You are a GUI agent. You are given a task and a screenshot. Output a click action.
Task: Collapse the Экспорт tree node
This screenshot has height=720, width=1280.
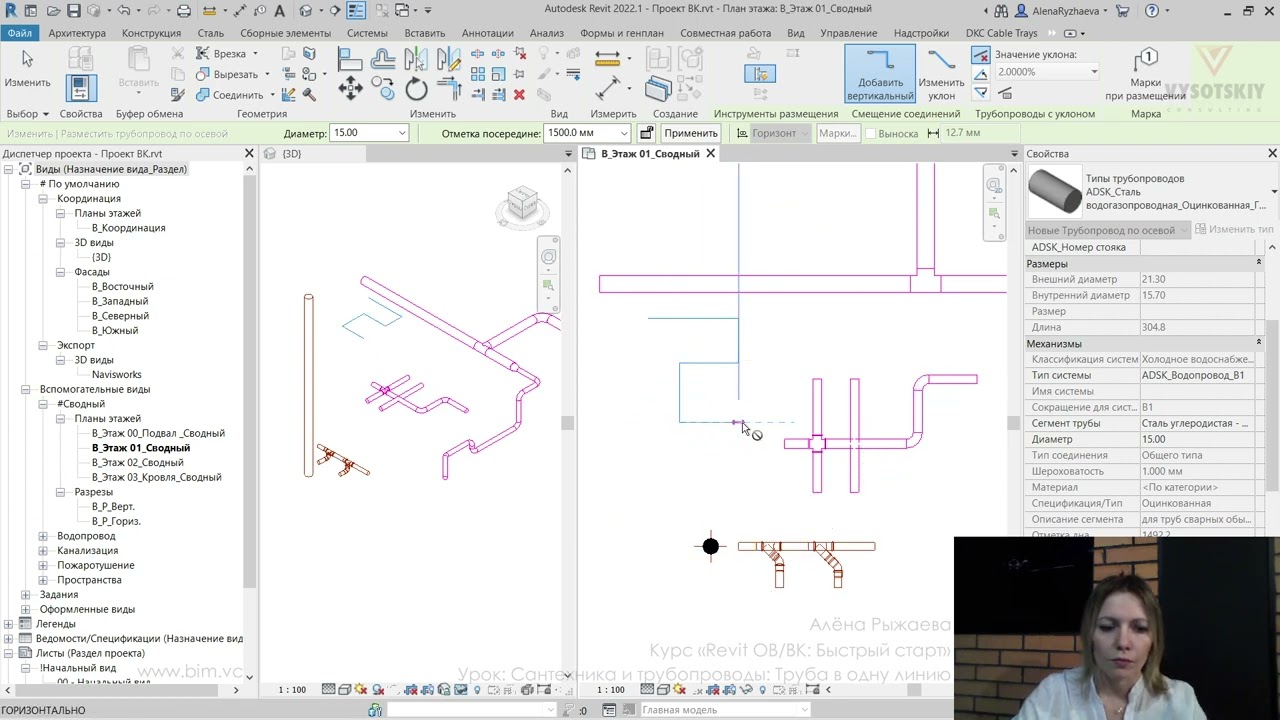(43, 345)
